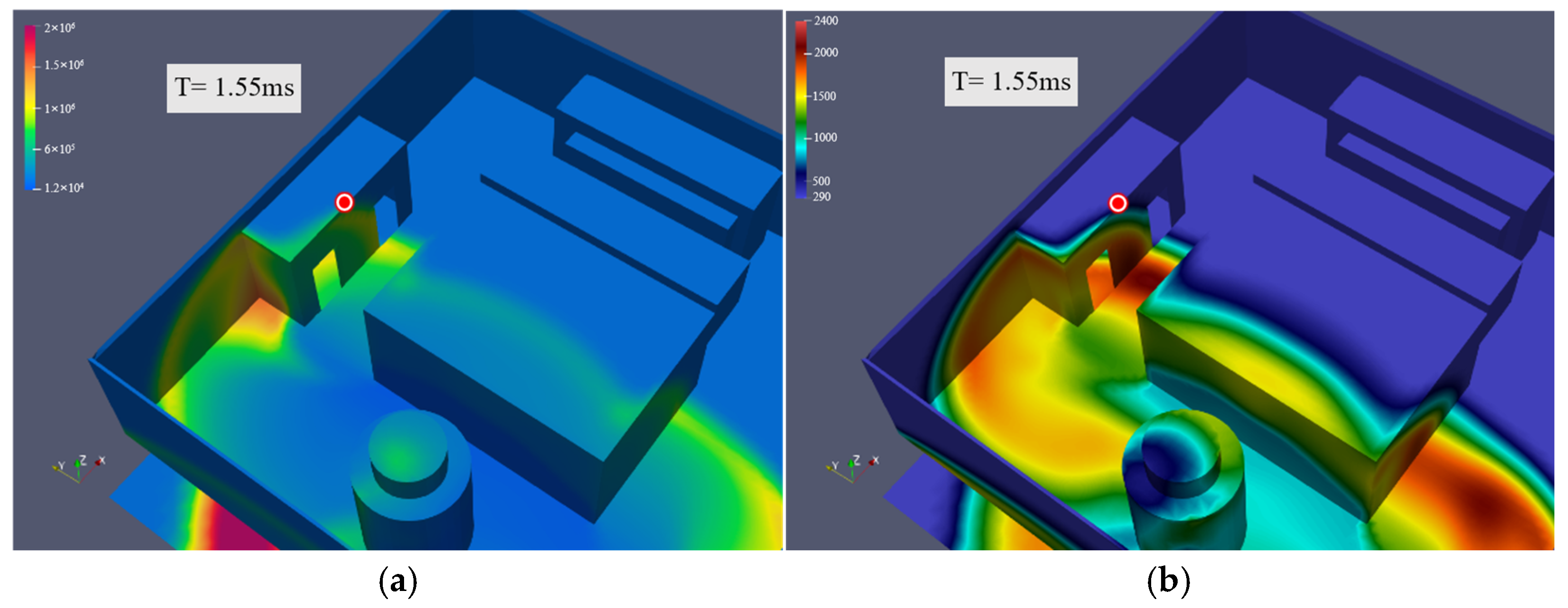This screenshot has width=1568, height=608.
Task: Click the 2400 maximum temperature legend value
Action: [826, 21]
